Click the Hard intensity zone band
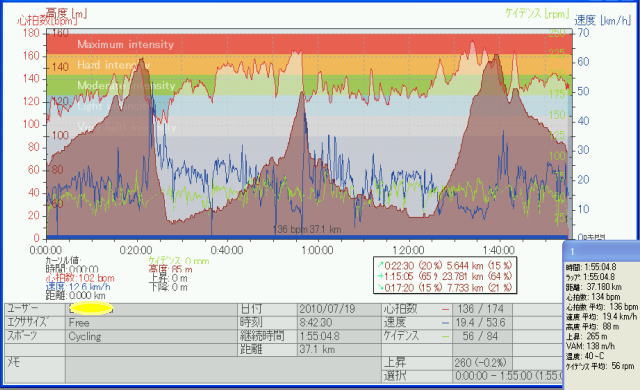The width and height of the screenshot is (640, 390). click(309, 64)
